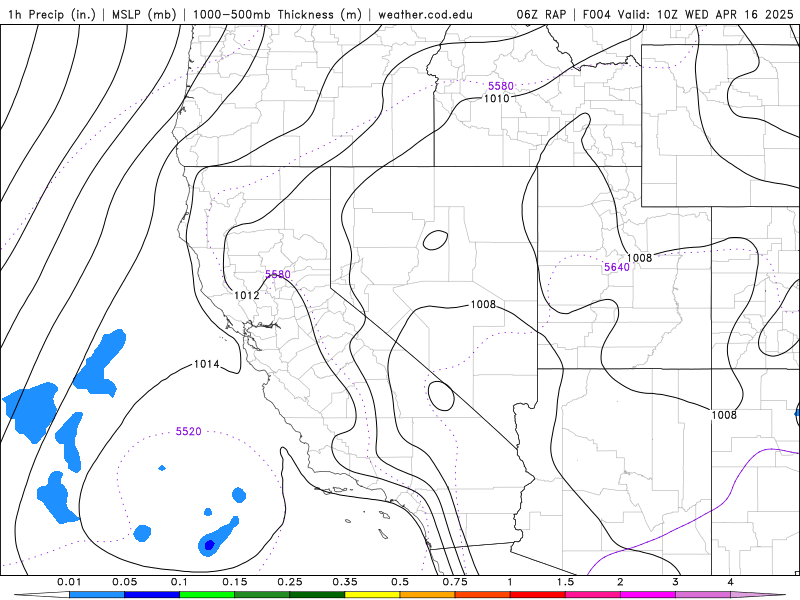Click the '0.5' legend value
Viewport: 800px width, 600px height.
pos(400,582)
